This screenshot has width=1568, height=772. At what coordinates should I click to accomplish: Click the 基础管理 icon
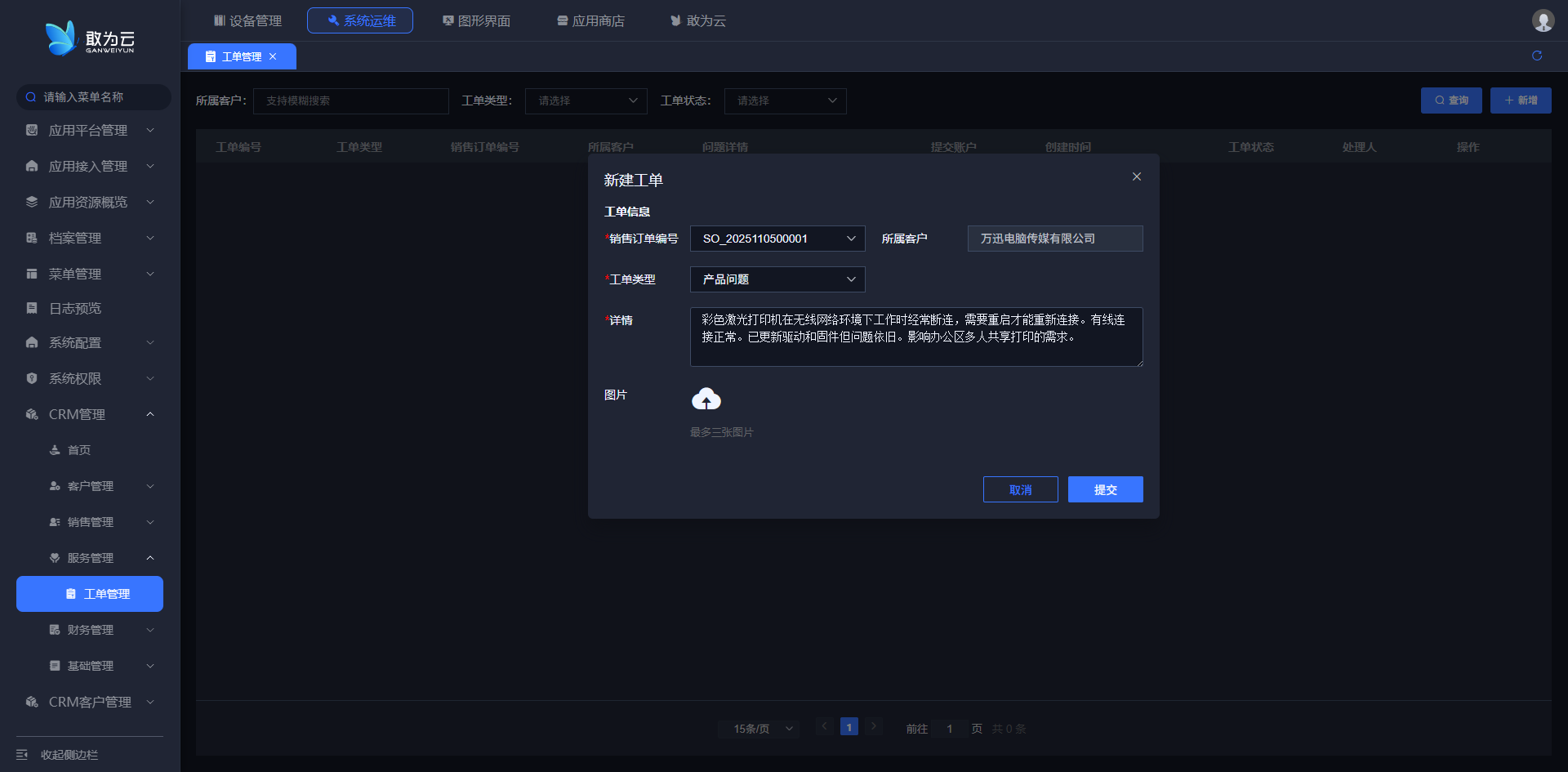[55, 666]
